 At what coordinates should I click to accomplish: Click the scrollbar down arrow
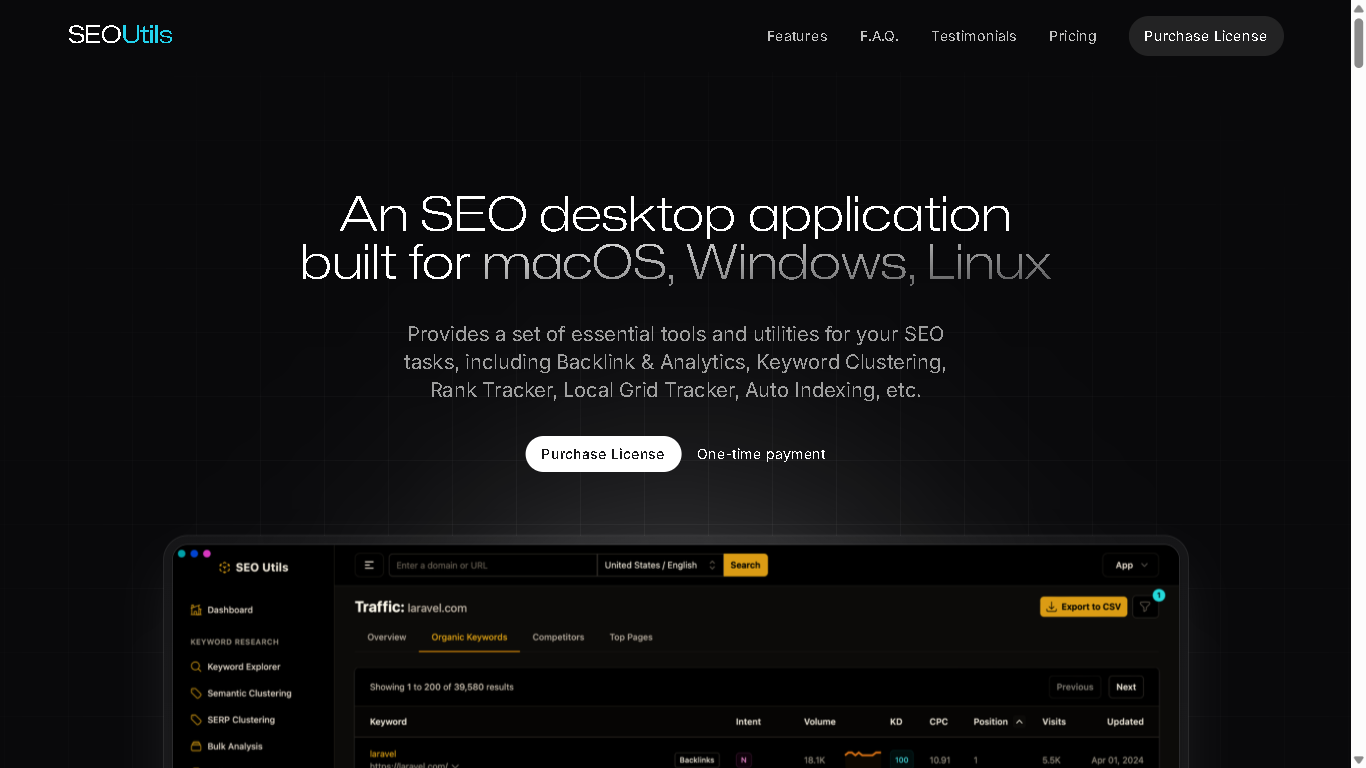click(1358, 760)
